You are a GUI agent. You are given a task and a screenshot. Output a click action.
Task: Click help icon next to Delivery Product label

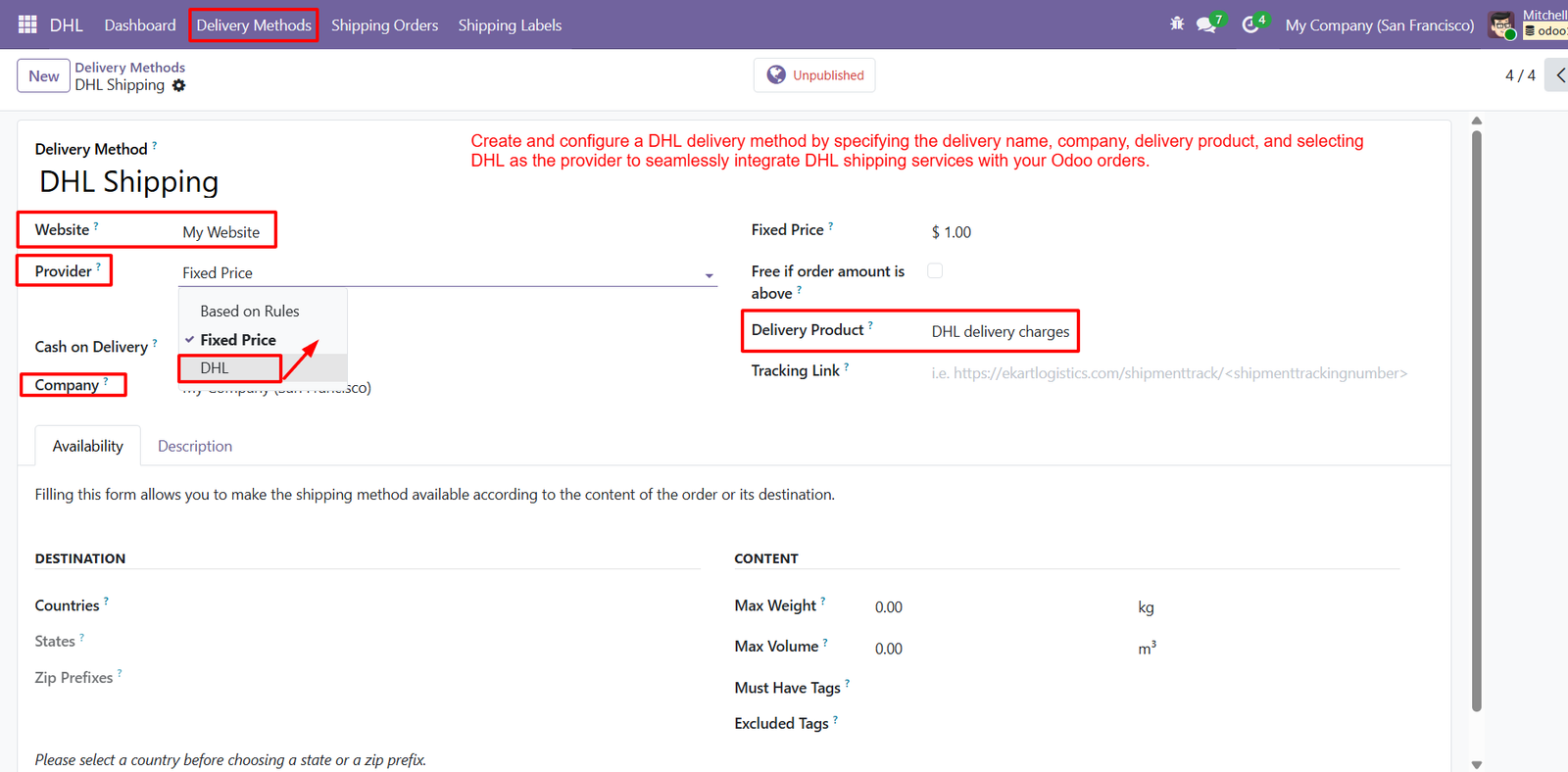coord(870,324)
